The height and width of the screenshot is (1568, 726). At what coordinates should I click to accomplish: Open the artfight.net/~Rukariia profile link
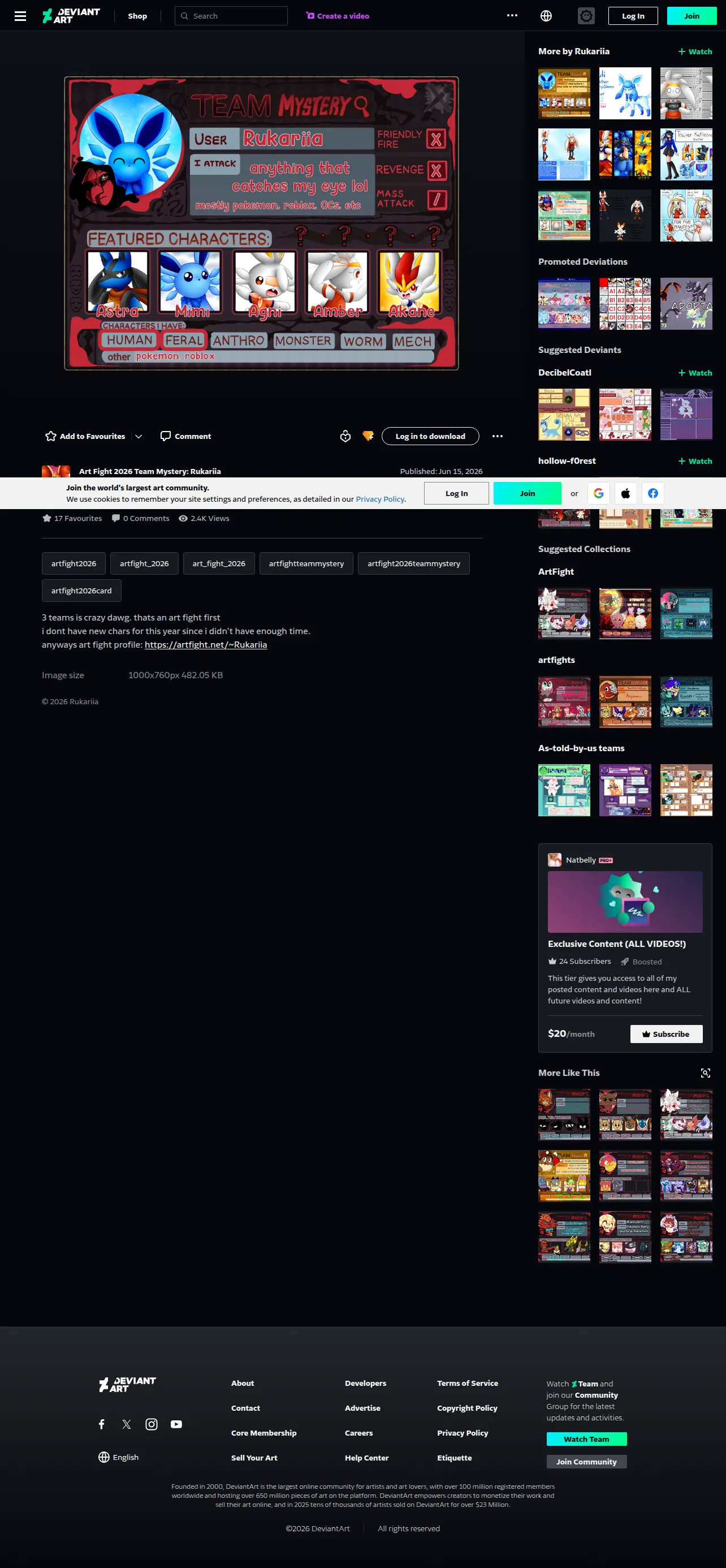[x=206, y=645]
